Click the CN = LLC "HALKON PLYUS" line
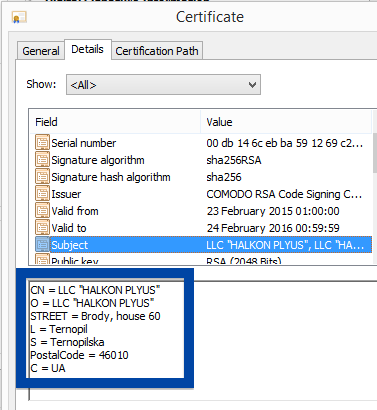The width and height of the screenshot is (377, 410). click(x=95, y=290)
